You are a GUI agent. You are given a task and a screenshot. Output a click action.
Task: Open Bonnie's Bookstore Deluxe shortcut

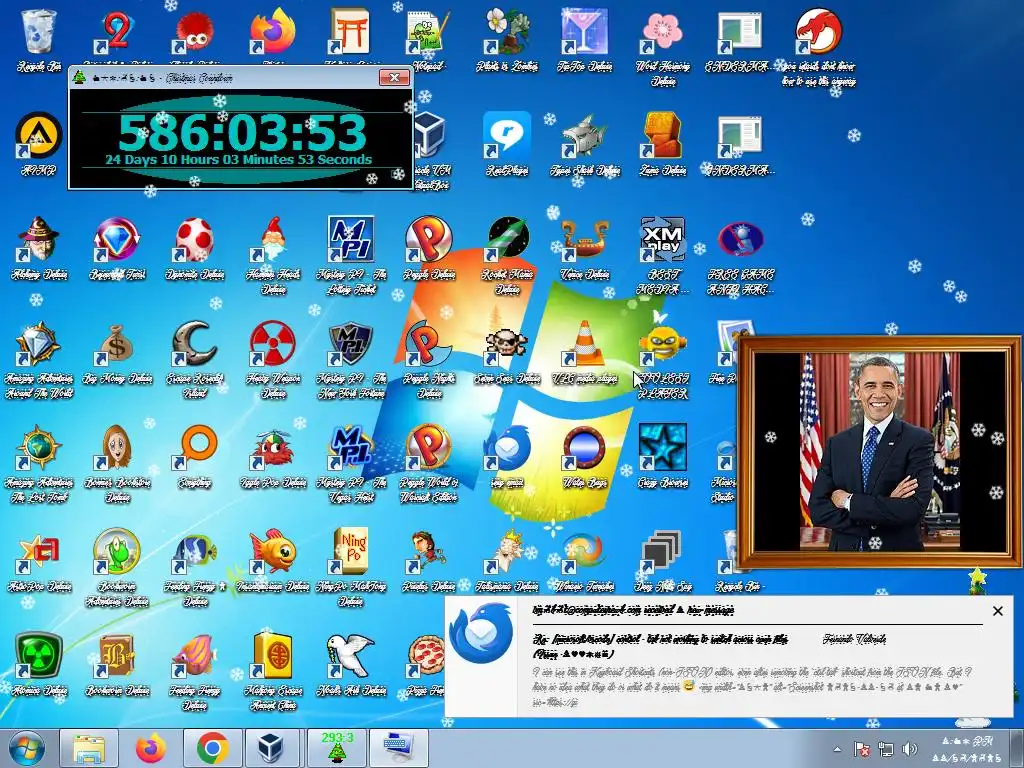coord(116,447)
